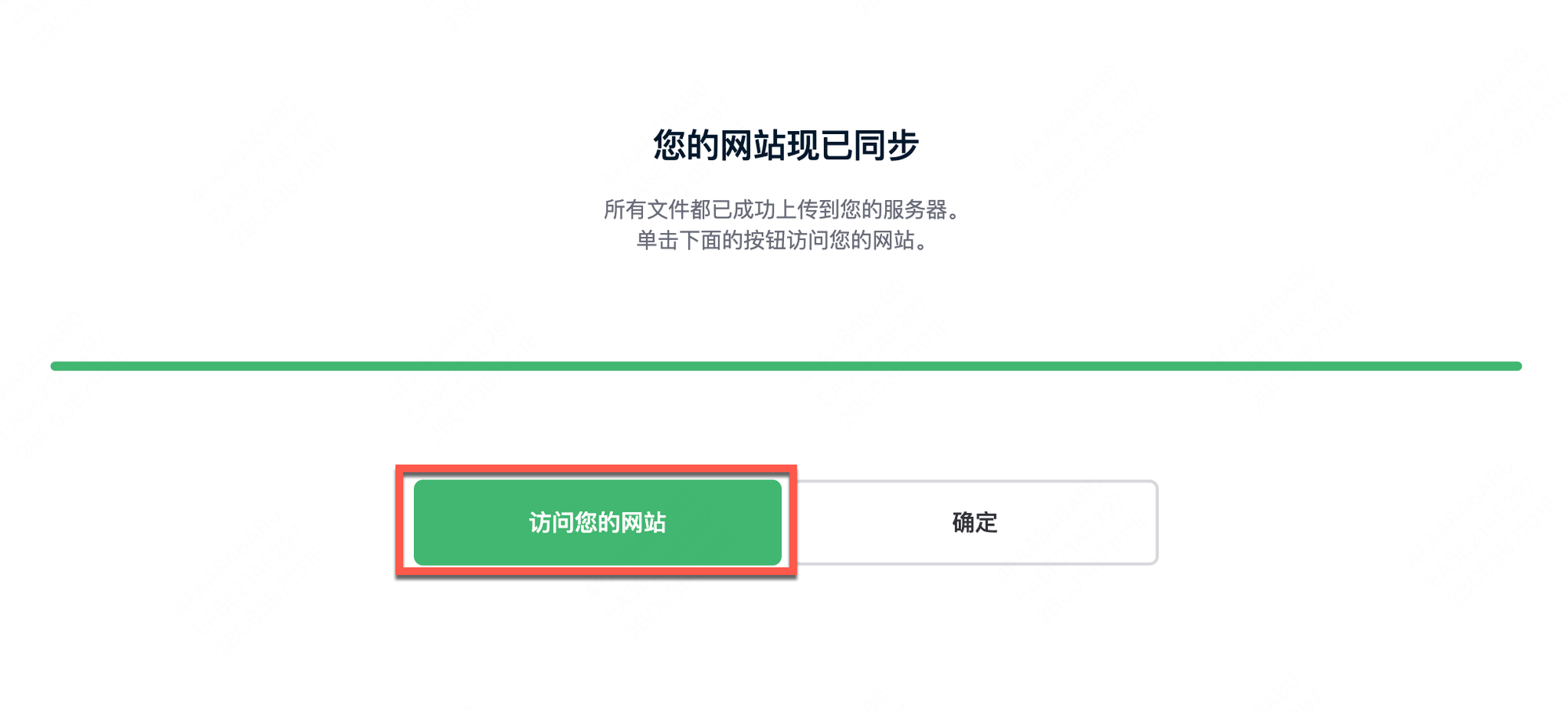Click the green 访问您的网站 button

coord(597,522)
